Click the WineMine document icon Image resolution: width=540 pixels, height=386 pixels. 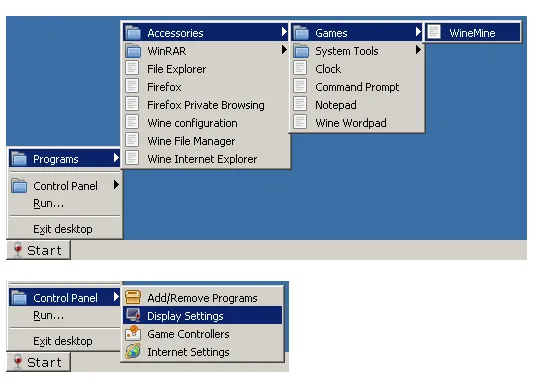click(434, 32)
